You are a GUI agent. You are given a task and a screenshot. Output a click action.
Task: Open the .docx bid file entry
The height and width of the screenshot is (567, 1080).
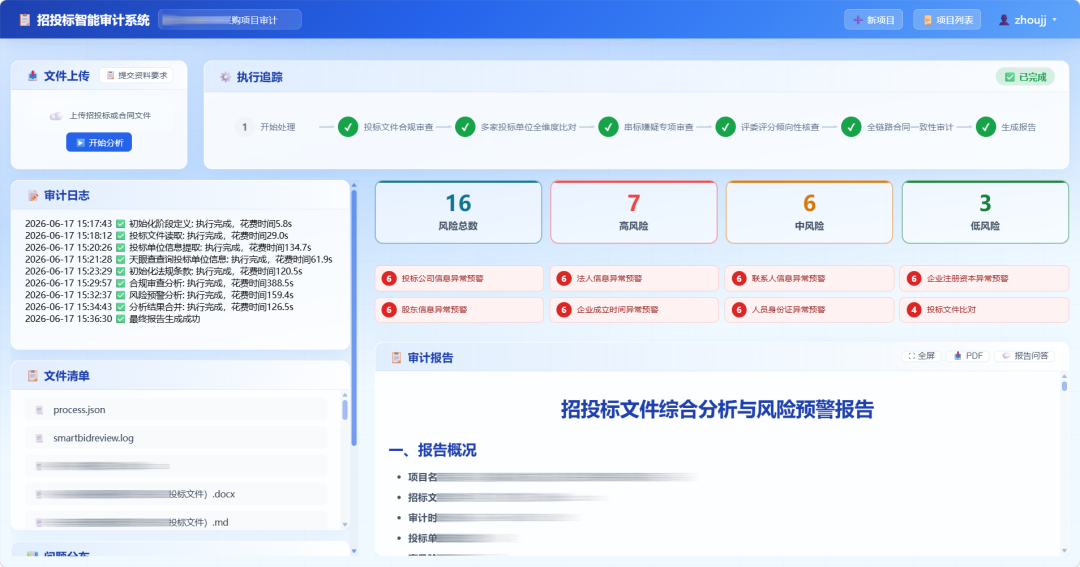[x=176, y=494]
